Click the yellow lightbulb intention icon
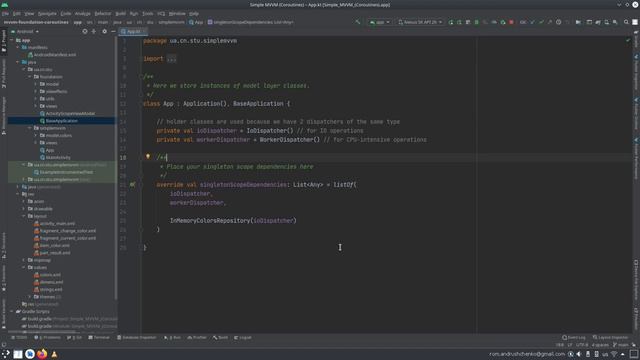 (x=148, y=156)
